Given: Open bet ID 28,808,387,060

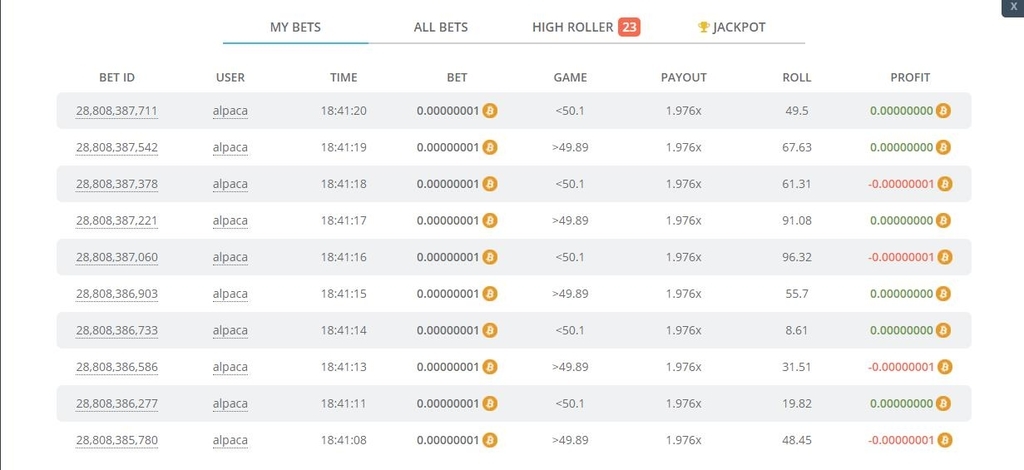Looking at the screenshot, I should tap(117, 257).
